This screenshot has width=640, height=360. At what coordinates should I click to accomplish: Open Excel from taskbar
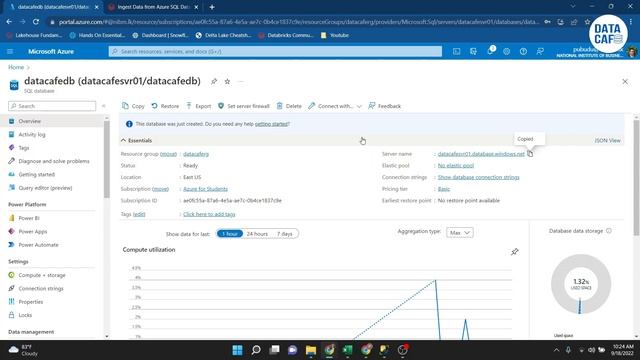click(347, 350)
